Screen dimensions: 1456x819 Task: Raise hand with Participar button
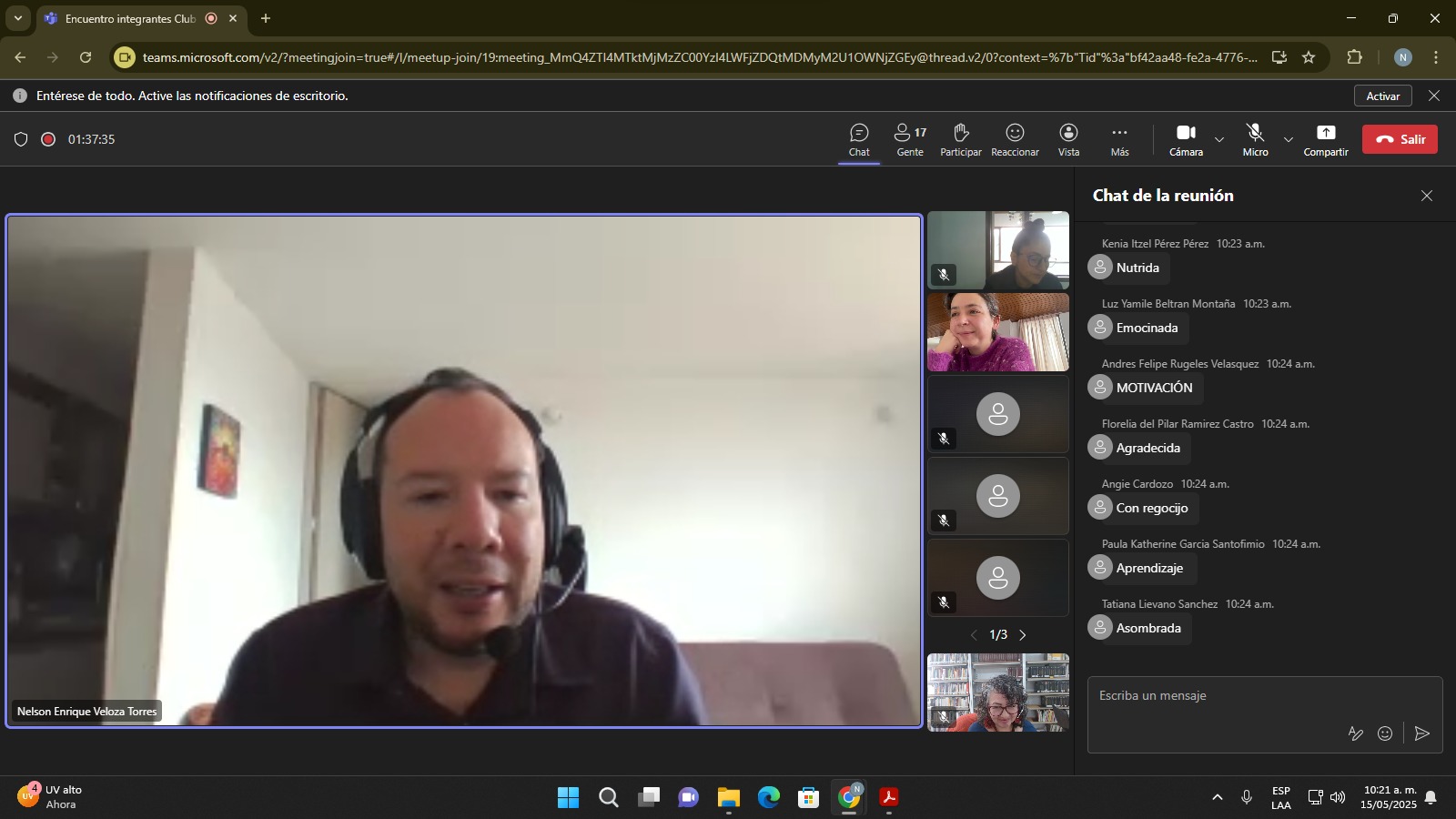(x=960, y=140)
